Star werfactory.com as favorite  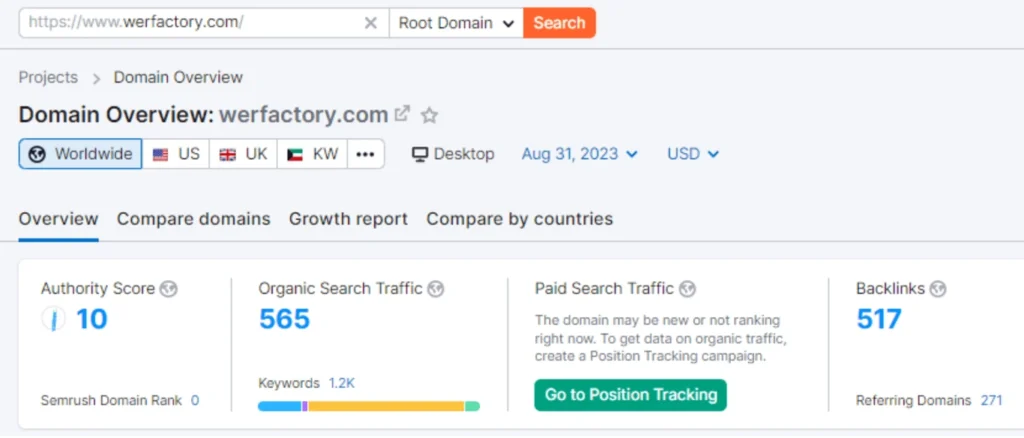[429, 116]
